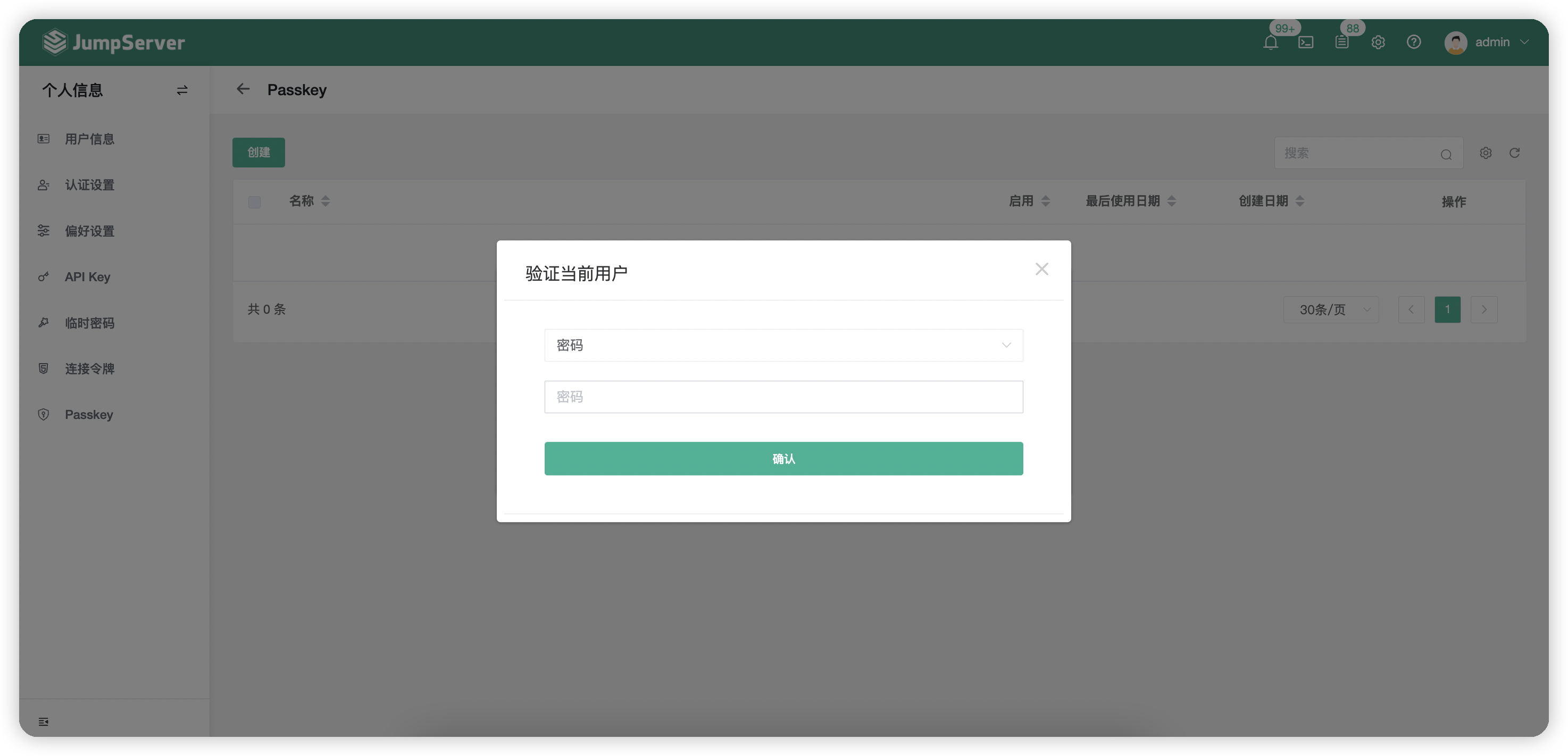Click the 操作 column header
This screenshot has height=756, width=1568.
(x=1454, y=202)
